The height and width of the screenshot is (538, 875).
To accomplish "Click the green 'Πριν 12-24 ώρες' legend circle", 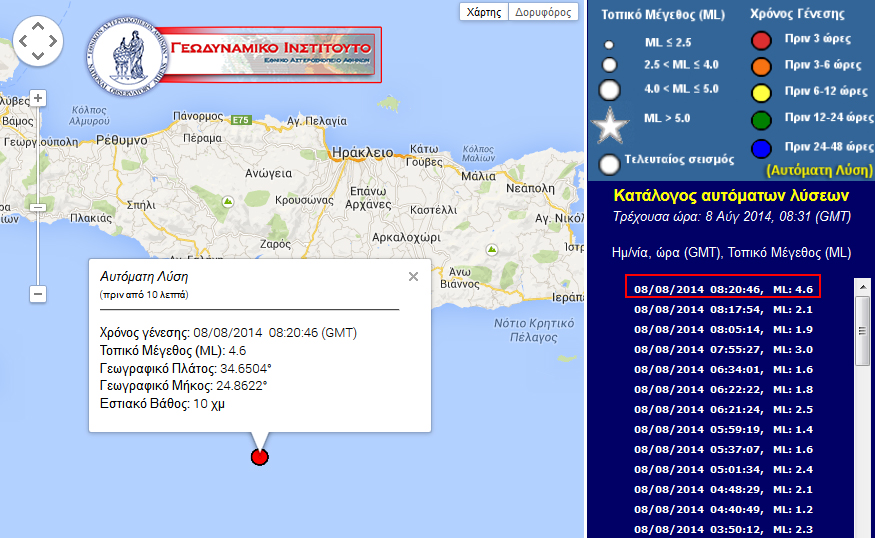I will click(761, 121).
